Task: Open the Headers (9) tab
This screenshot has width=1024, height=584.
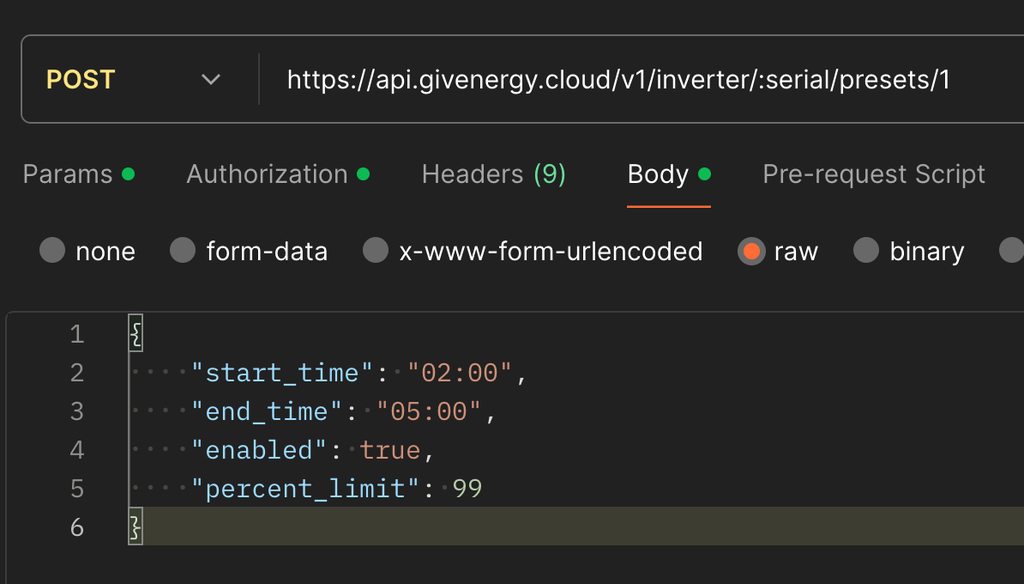Action: [x=494, y=174]
